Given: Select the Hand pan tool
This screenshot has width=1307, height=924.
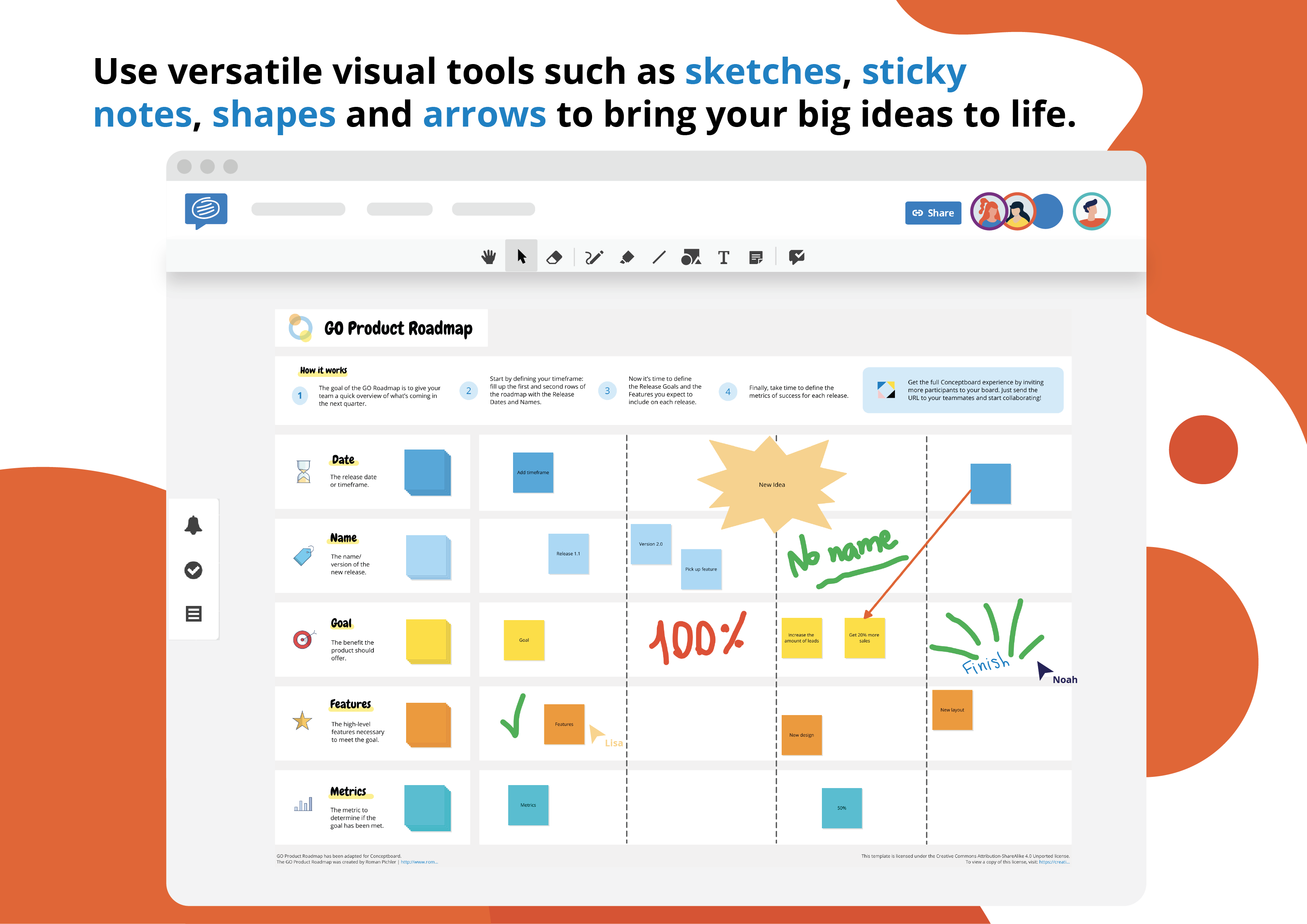Looking at the screenshot, I should click(x=488, y=257).
